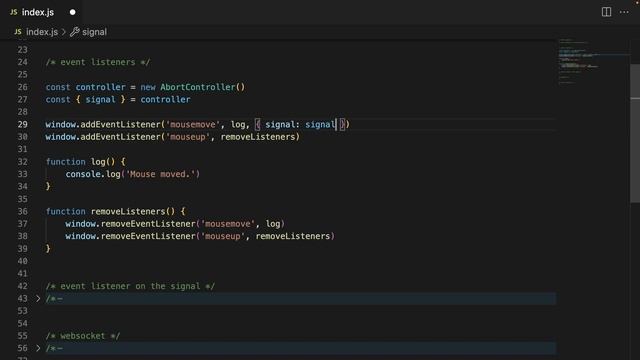Click the wrench icon beside the signal breadcrumb
Screen dimensions: 640x360
click(75, 32)
